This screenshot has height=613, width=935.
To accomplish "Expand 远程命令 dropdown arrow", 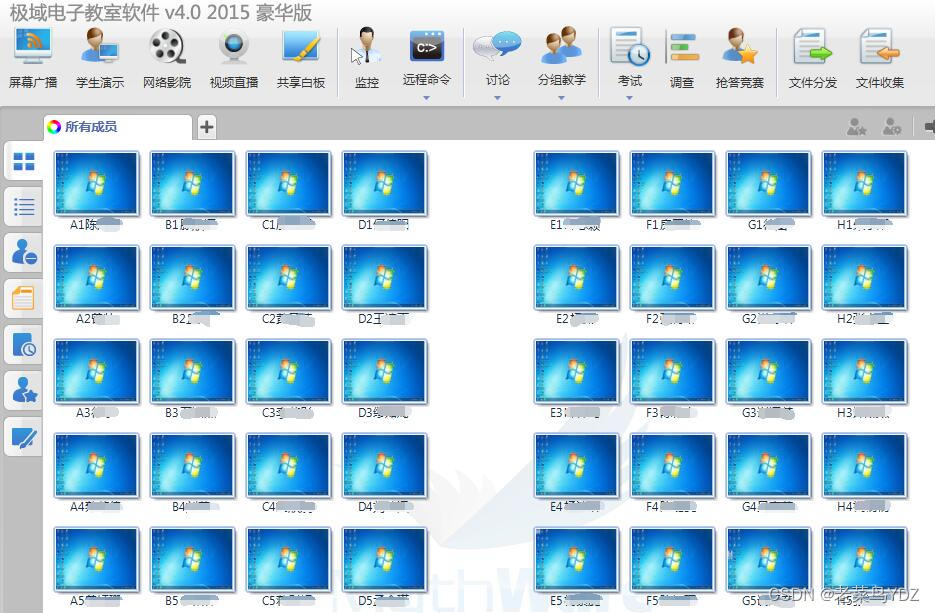I will pos(426,98).
